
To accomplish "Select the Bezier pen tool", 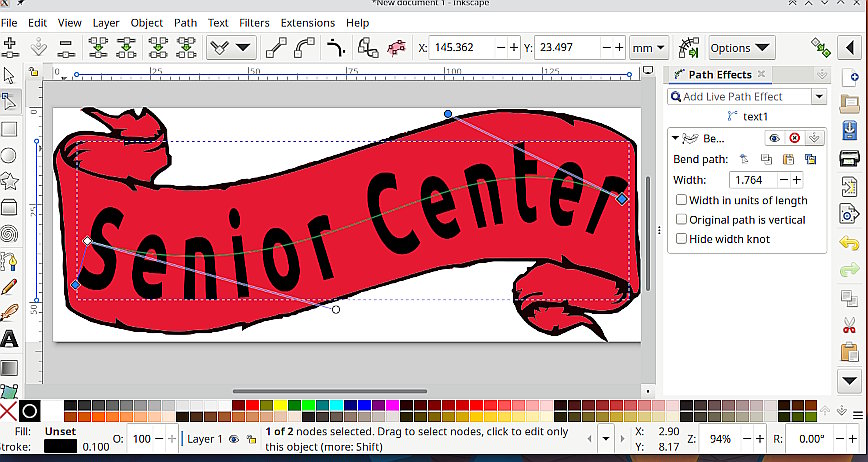I will [x=9, y=260].
